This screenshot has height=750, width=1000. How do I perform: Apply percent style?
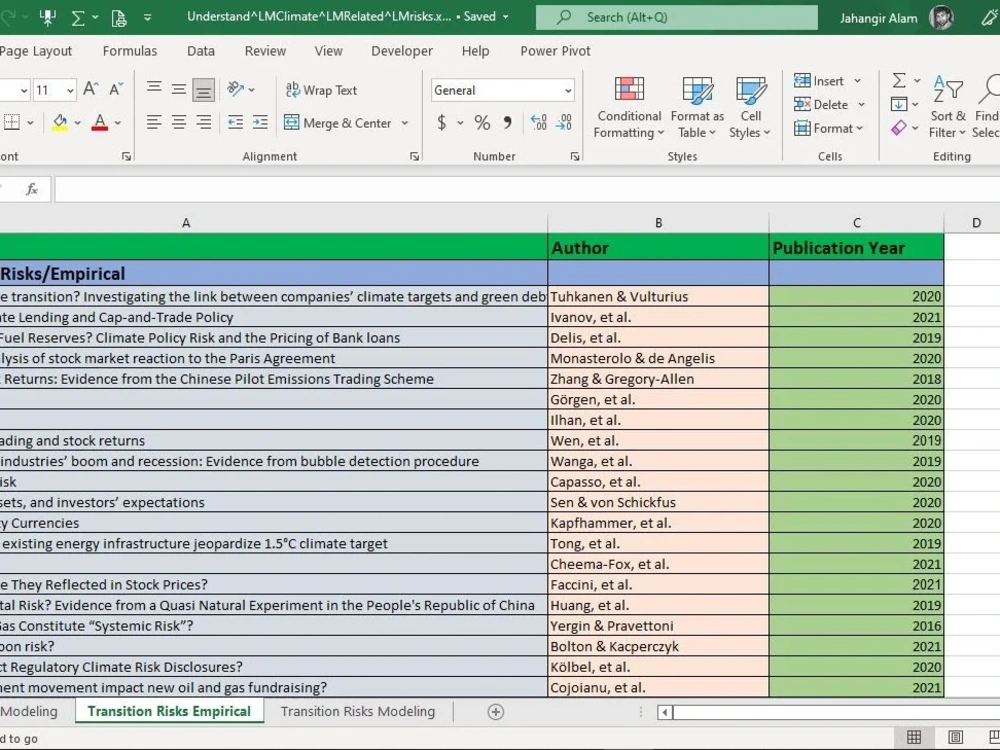coord(482,122)
